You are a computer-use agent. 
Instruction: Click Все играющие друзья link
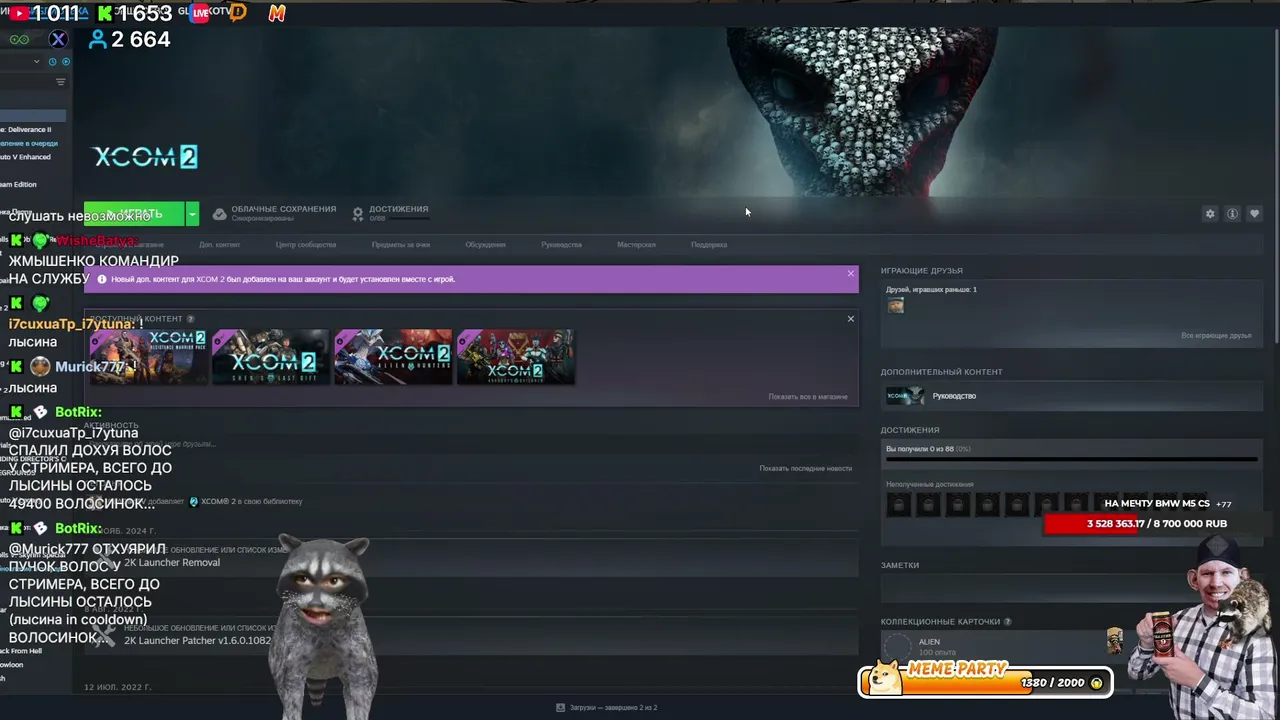[1216, 336]
